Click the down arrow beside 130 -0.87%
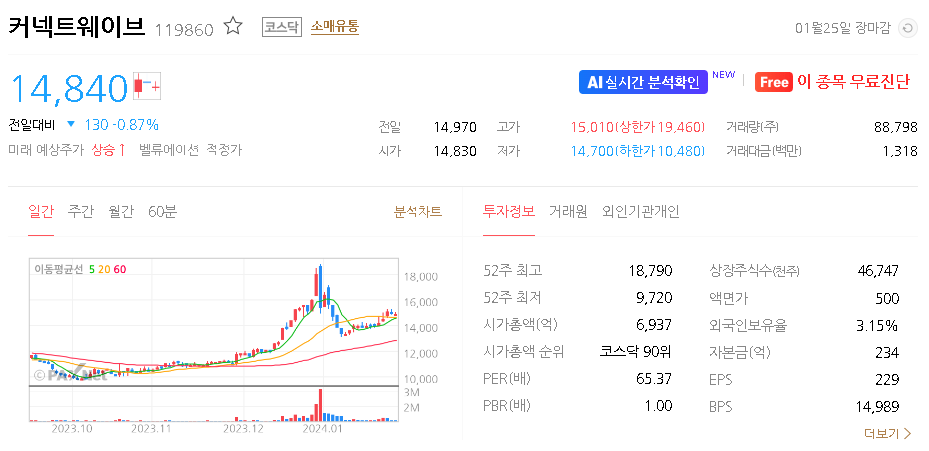This screenshot has width=929, height=451. point(71,124)
